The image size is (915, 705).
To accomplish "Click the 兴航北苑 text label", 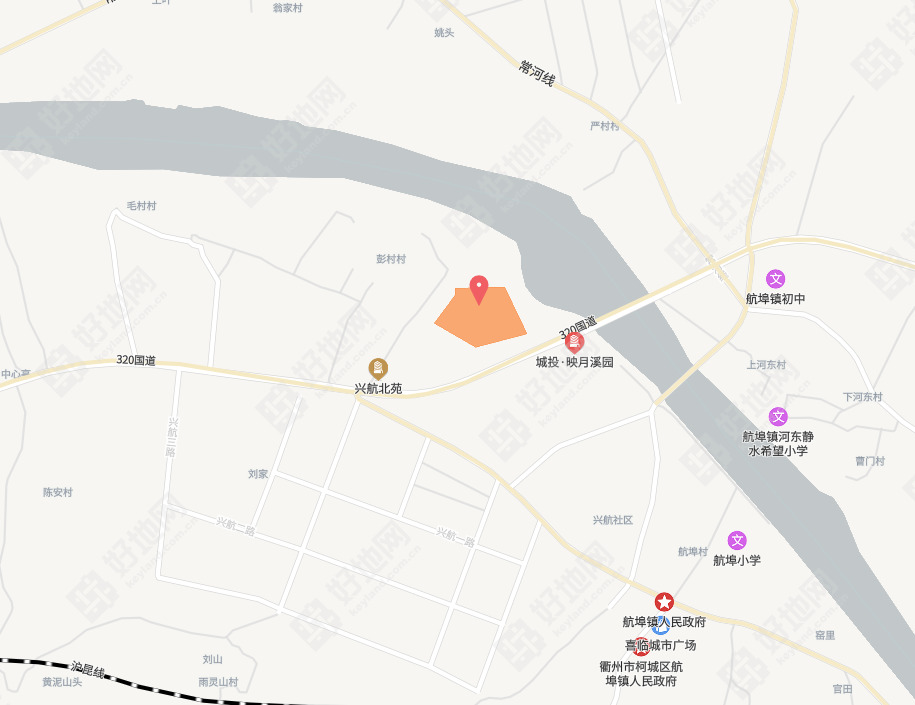I will [x=378, y=389].
